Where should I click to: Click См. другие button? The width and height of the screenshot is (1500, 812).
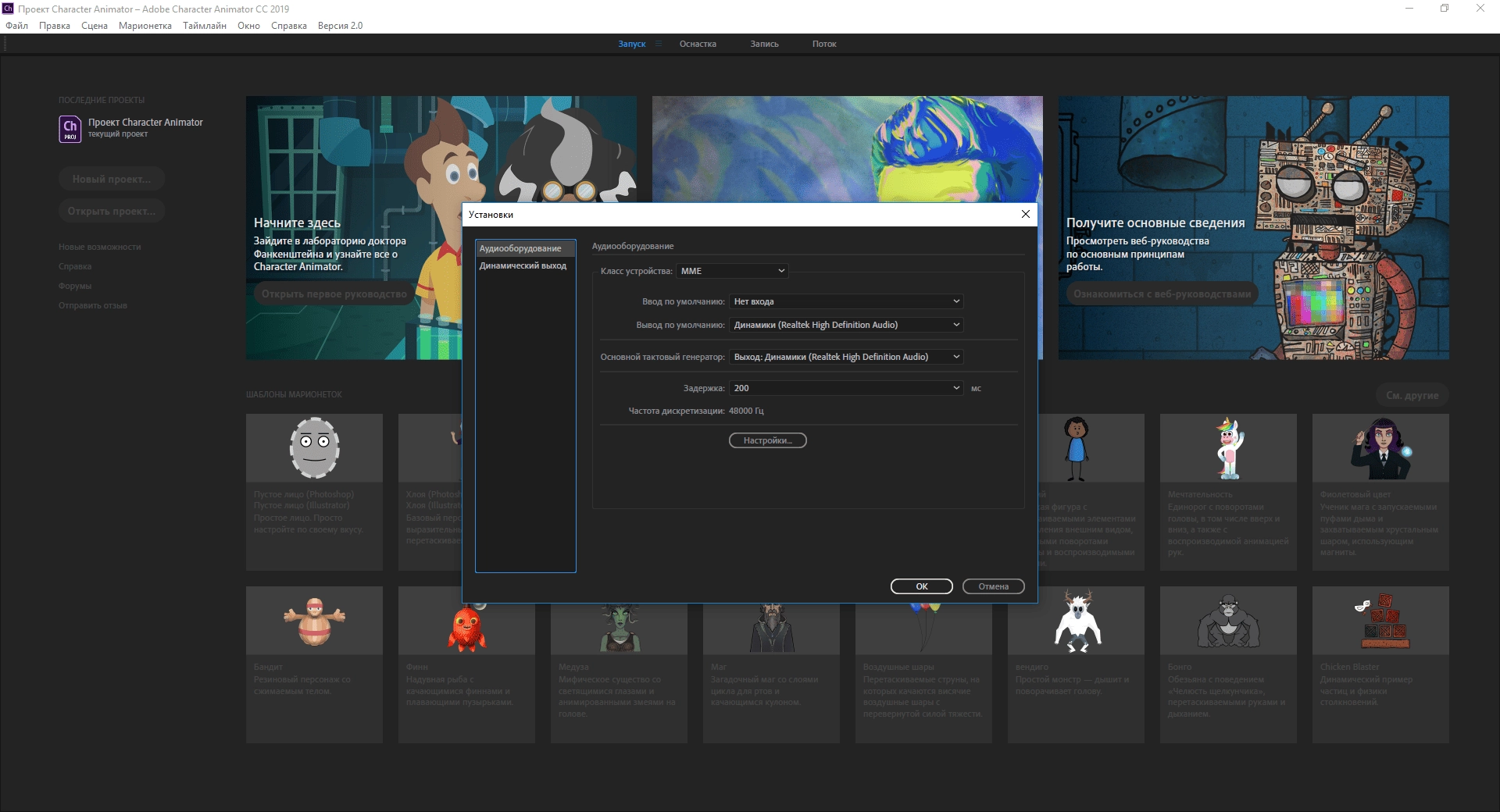tap(1412, 395)
